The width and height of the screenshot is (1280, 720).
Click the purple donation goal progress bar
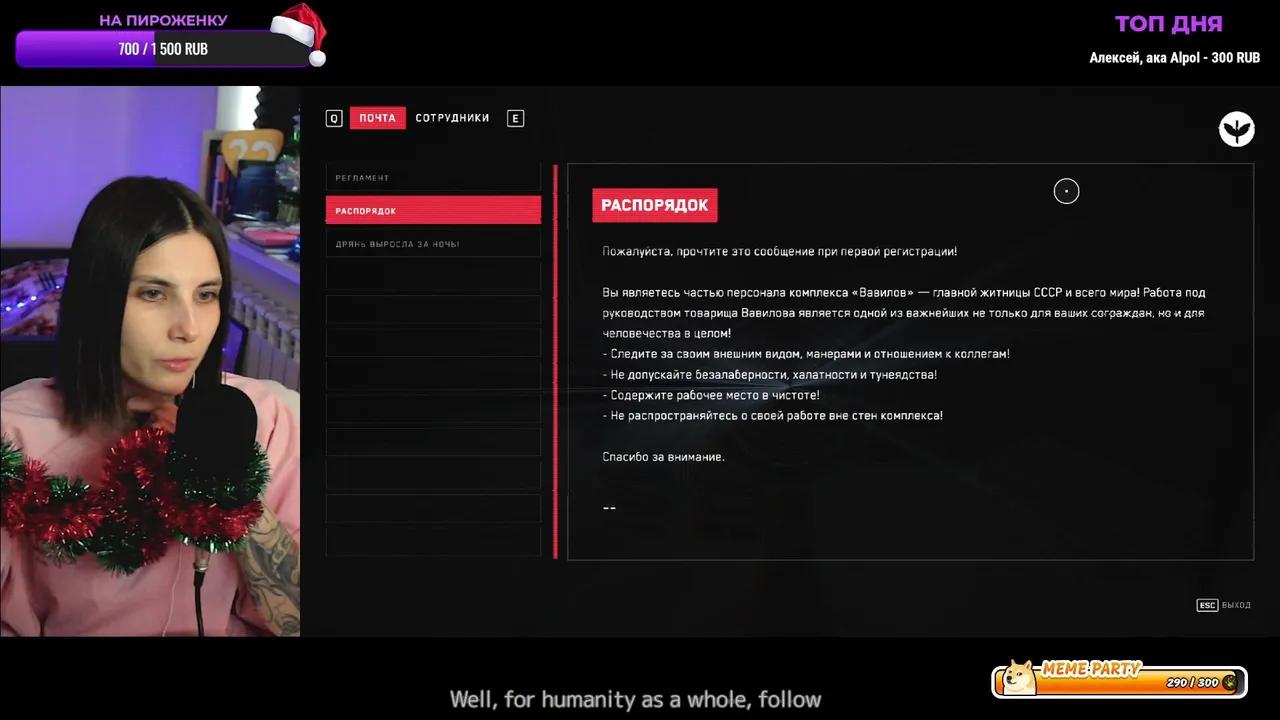(x=164, y=48)
